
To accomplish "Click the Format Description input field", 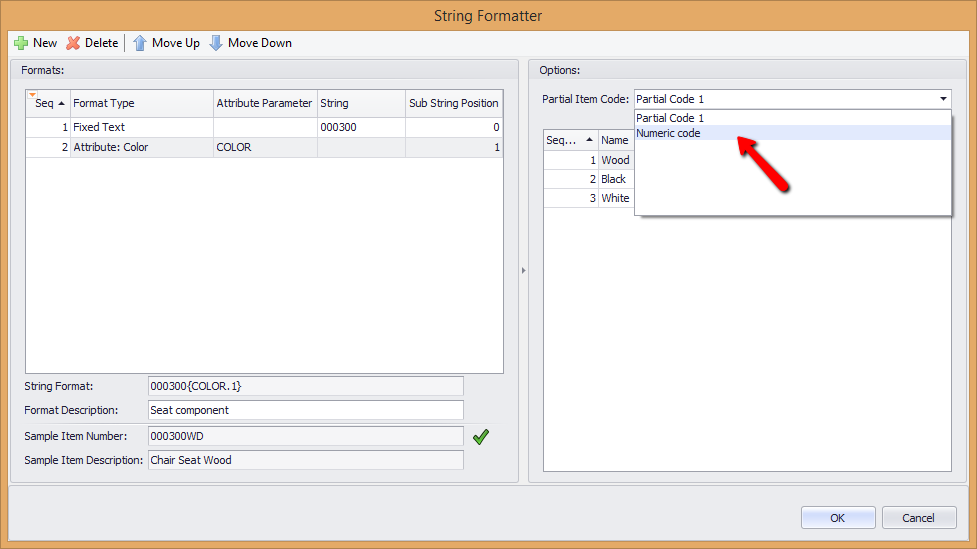I will [x=306, y=410].
